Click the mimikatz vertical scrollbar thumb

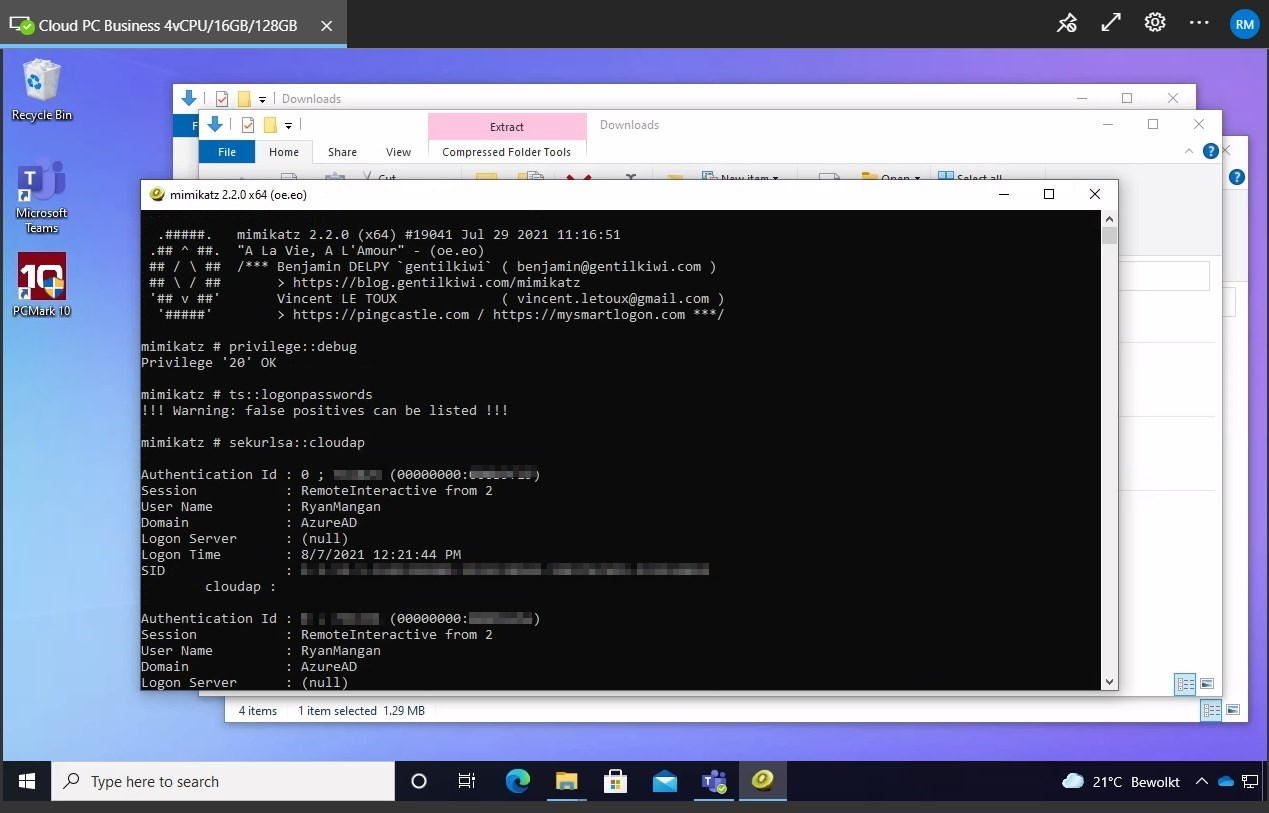(1108, 236)
